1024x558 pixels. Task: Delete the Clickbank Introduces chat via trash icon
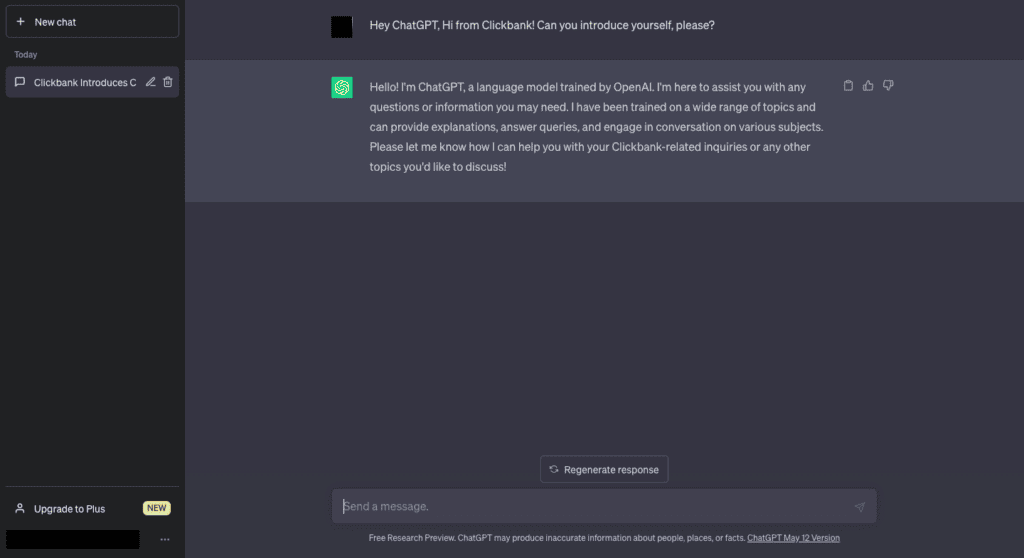pyautogui.click(x=168, y=82)
